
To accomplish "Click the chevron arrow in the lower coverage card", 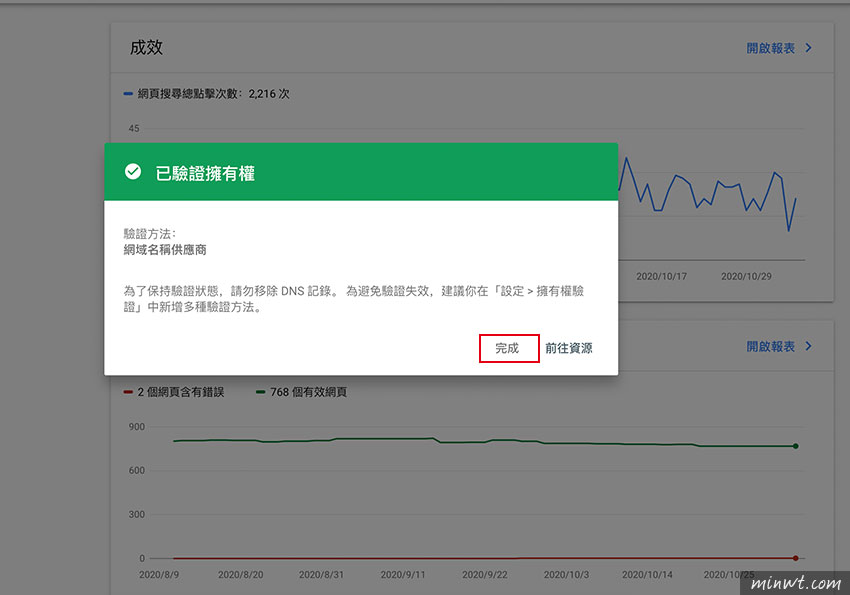I will (809, 346).
